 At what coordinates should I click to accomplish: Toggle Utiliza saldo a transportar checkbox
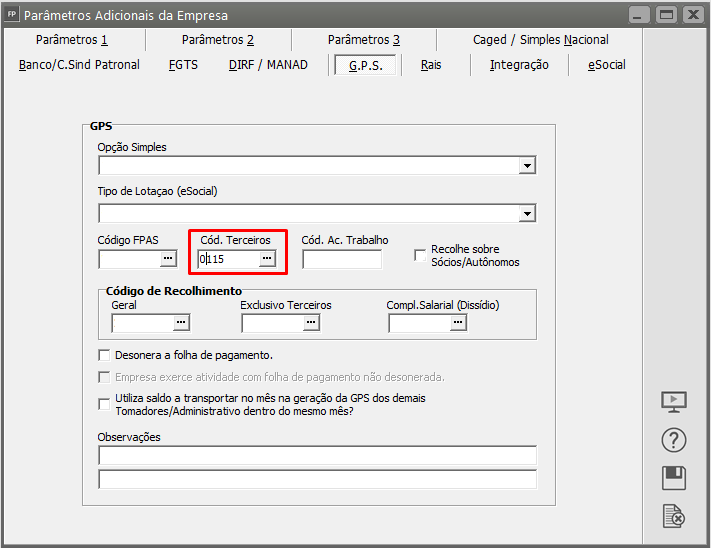click(x=104, y=404)
